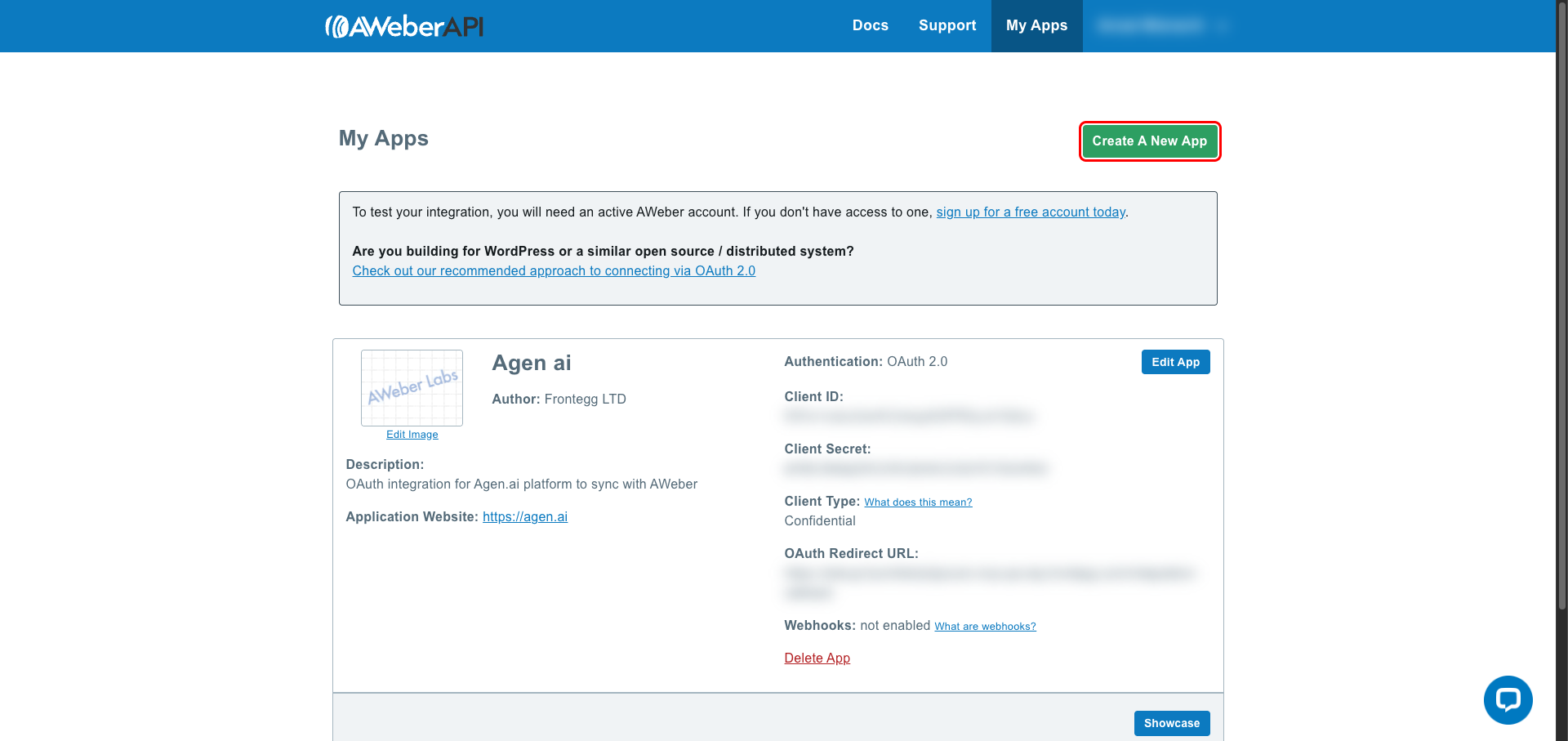The image size is (1568, 741).
Task: Follow the free account sign-up link
Action: pyautogui.click(x=1031, y=212)
